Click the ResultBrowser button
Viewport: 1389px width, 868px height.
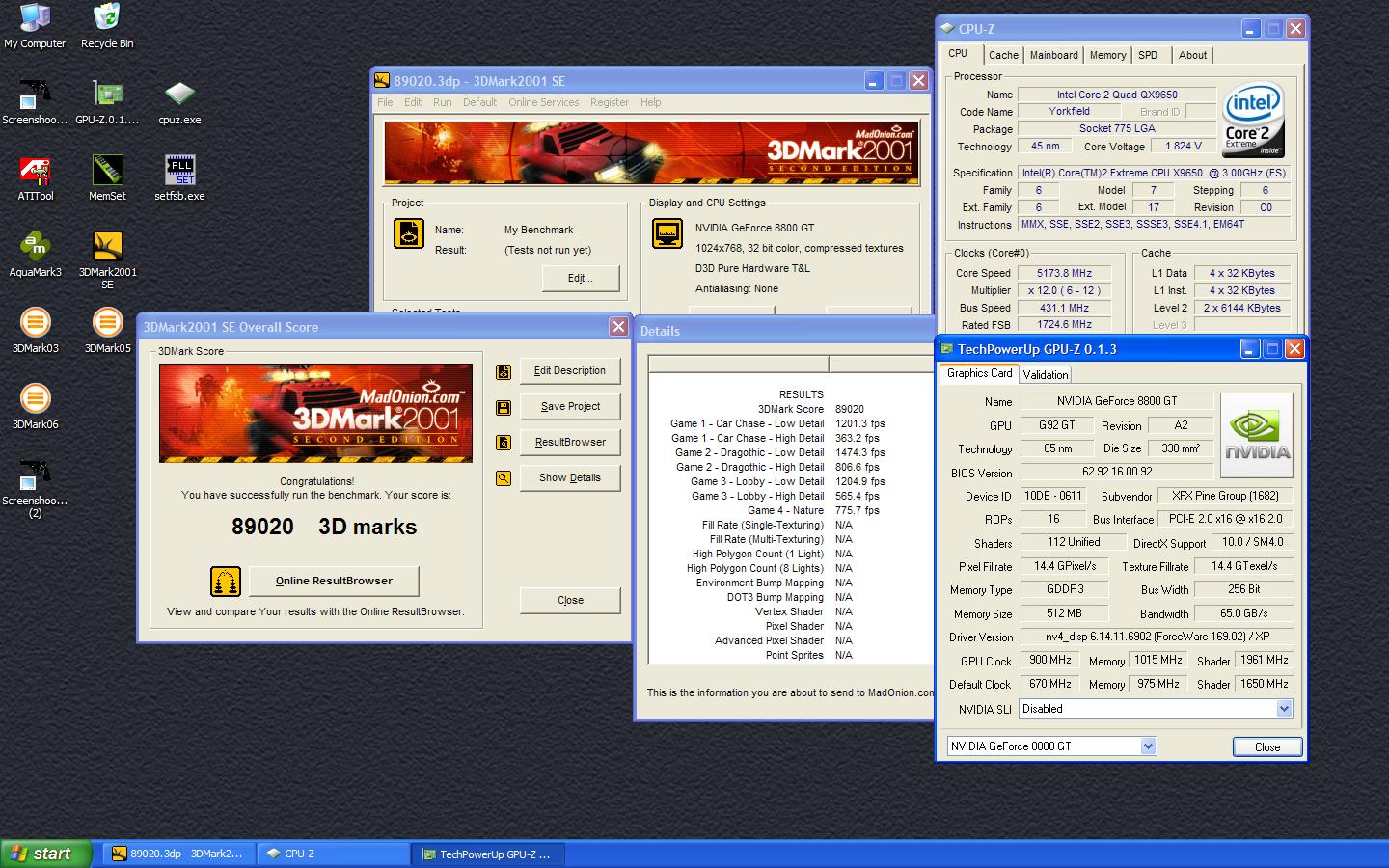point(570,443)
